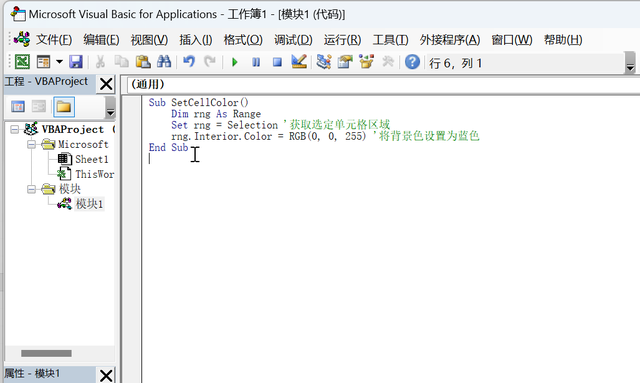This screenshot has width=640, height=383.
Task: Select 模块1 module in the tree
Action: (x=89, y=204)
